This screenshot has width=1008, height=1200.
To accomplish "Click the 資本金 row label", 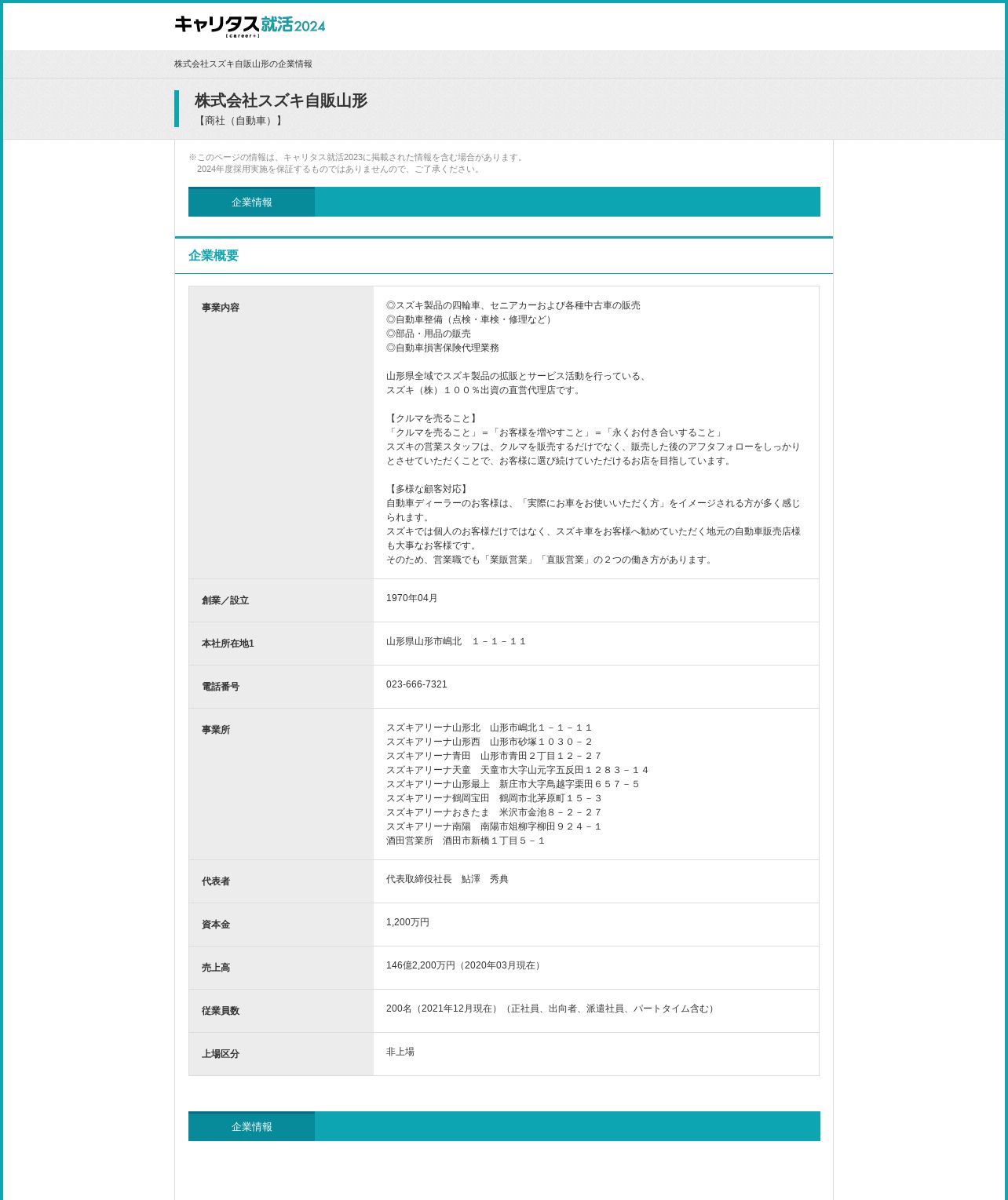I will click(x=216, y=925).
